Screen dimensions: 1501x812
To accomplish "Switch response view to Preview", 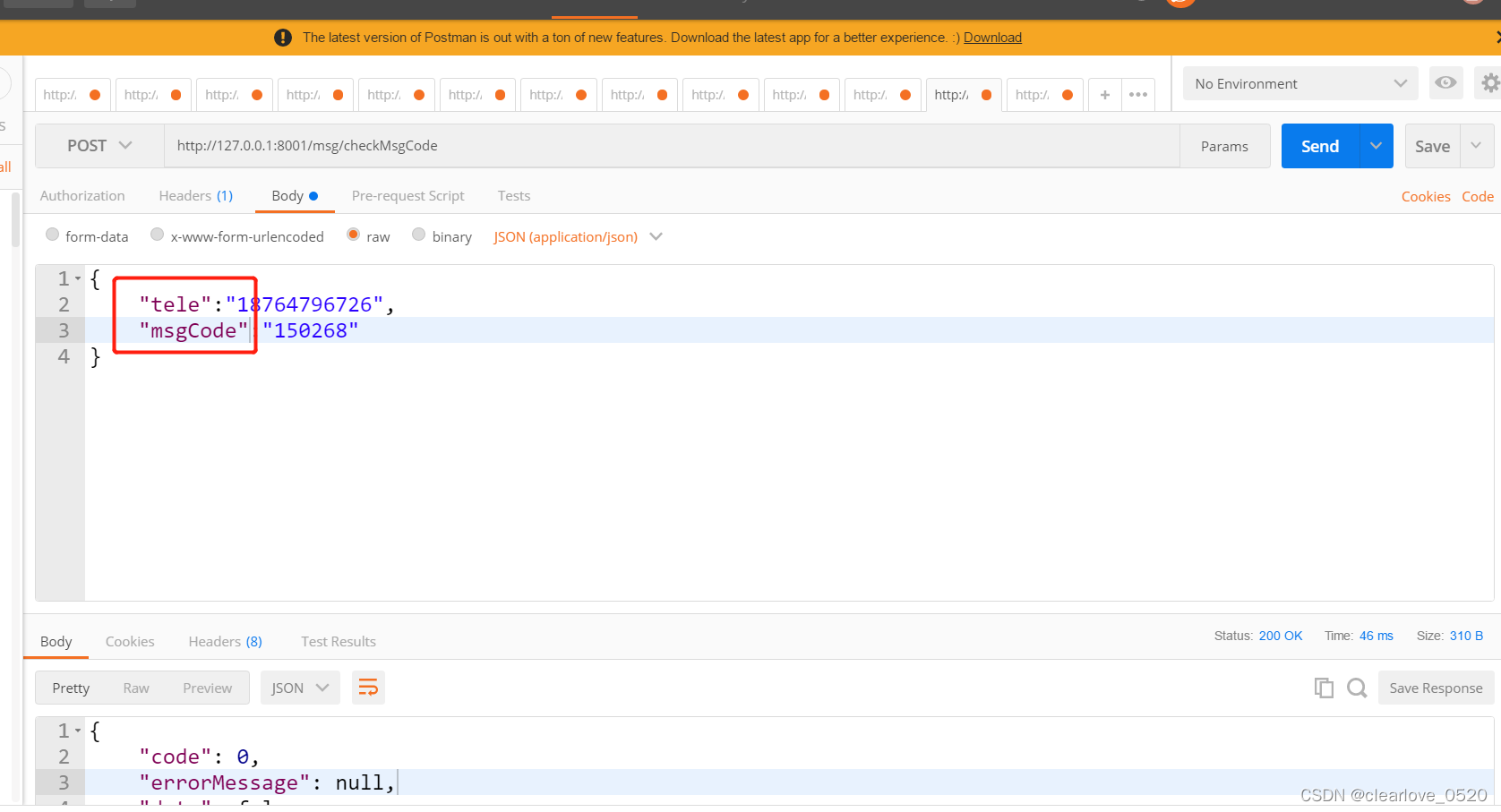I will tap(208, 688).
